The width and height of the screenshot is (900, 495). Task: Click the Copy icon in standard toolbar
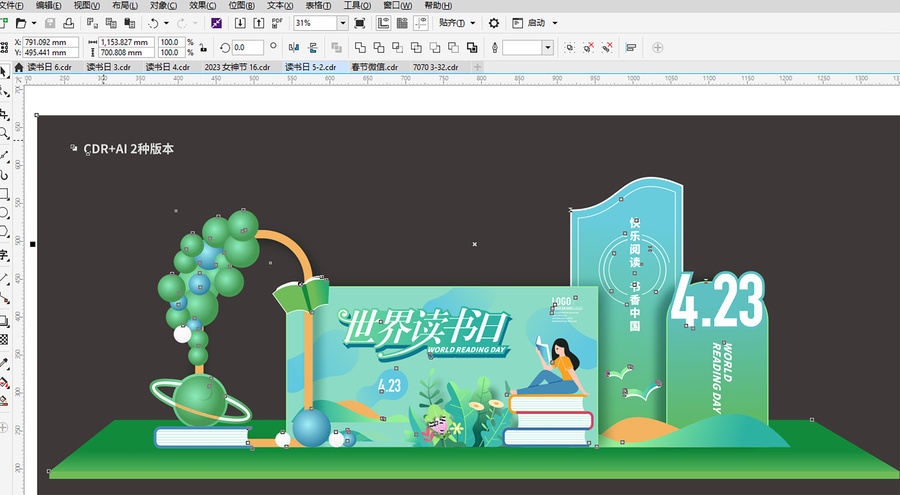pos(111,23)
